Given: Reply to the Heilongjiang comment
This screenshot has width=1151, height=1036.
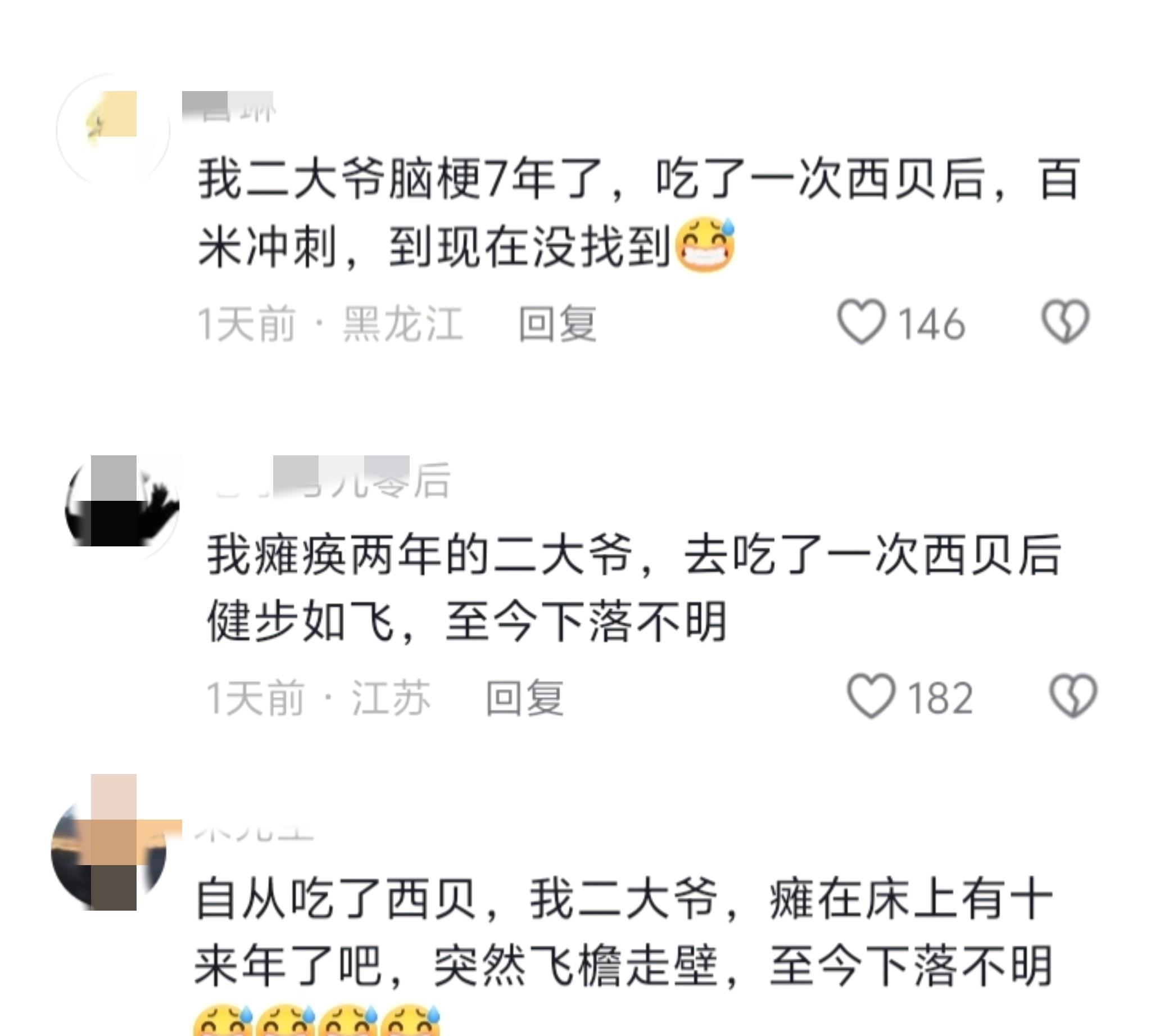Looking at the screenshot, I should point(558,324).
